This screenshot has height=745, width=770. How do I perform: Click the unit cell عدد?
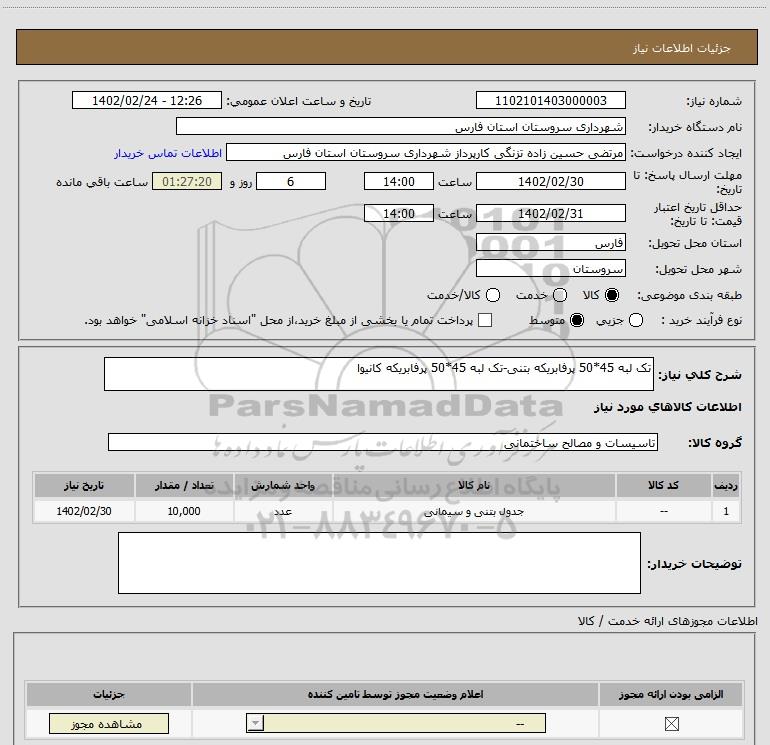coord(283,511)
